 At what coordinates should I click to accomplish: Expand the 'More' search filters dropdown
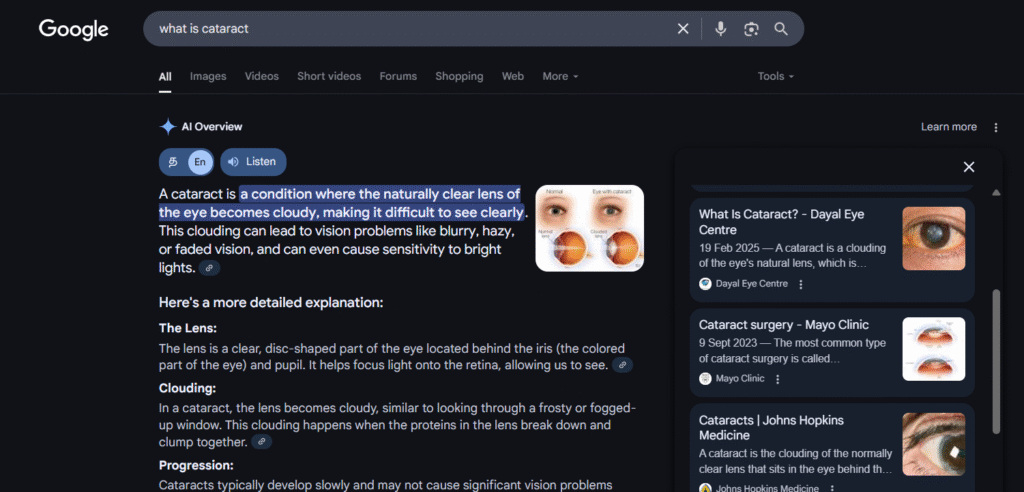pyautogui.click(x=560, y=76)
